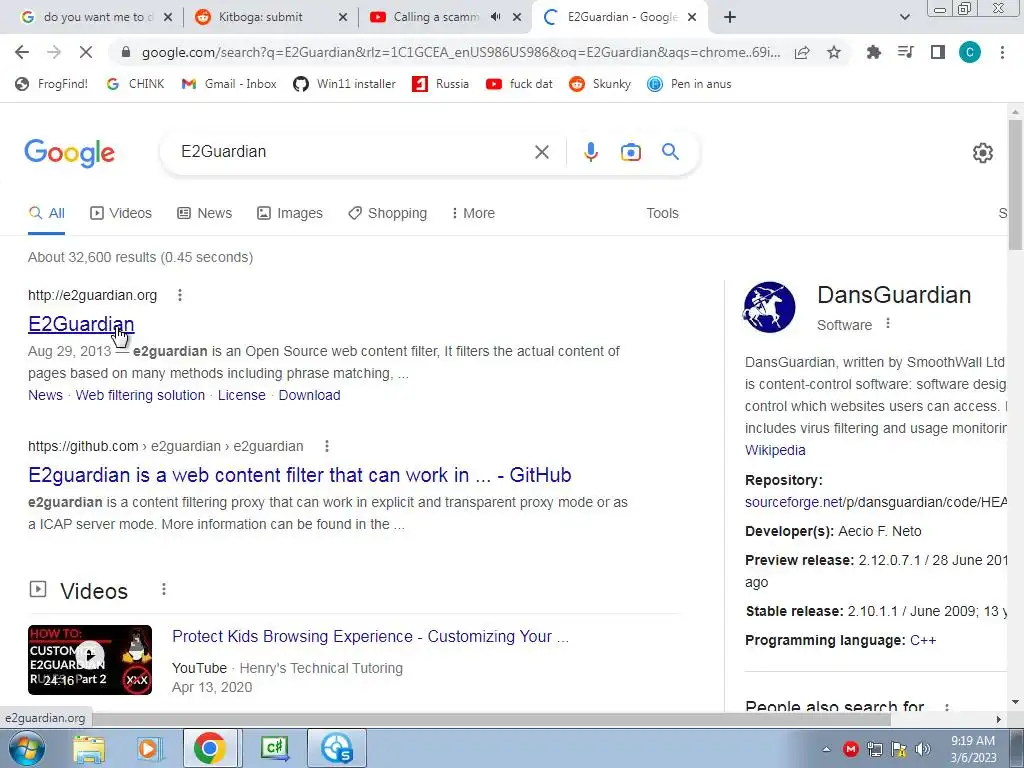
Task: Open Gmail - Inbox bookmark
Action: point(229,84)
